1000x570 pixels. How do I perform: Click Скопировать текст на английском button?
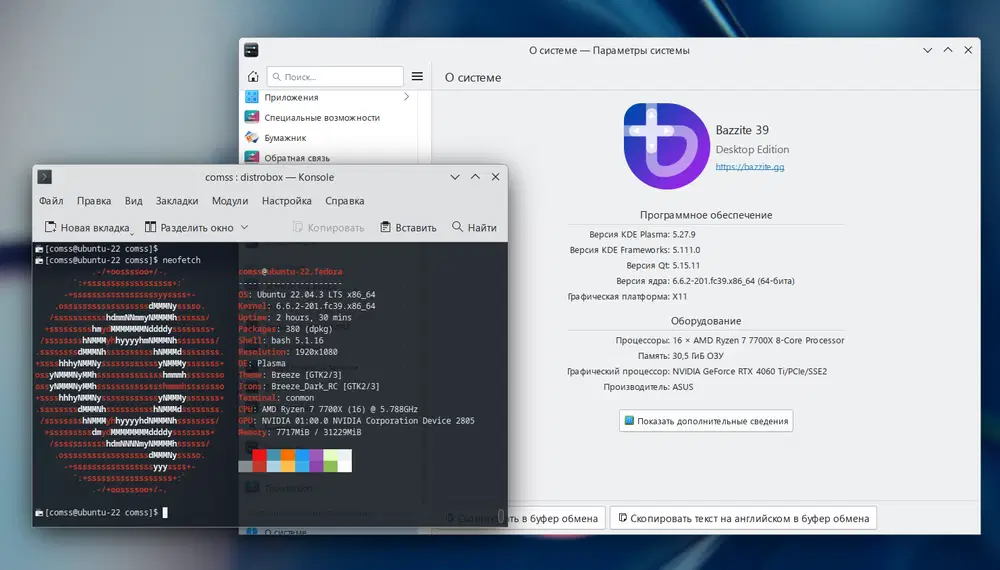click(x=744, y=518)
